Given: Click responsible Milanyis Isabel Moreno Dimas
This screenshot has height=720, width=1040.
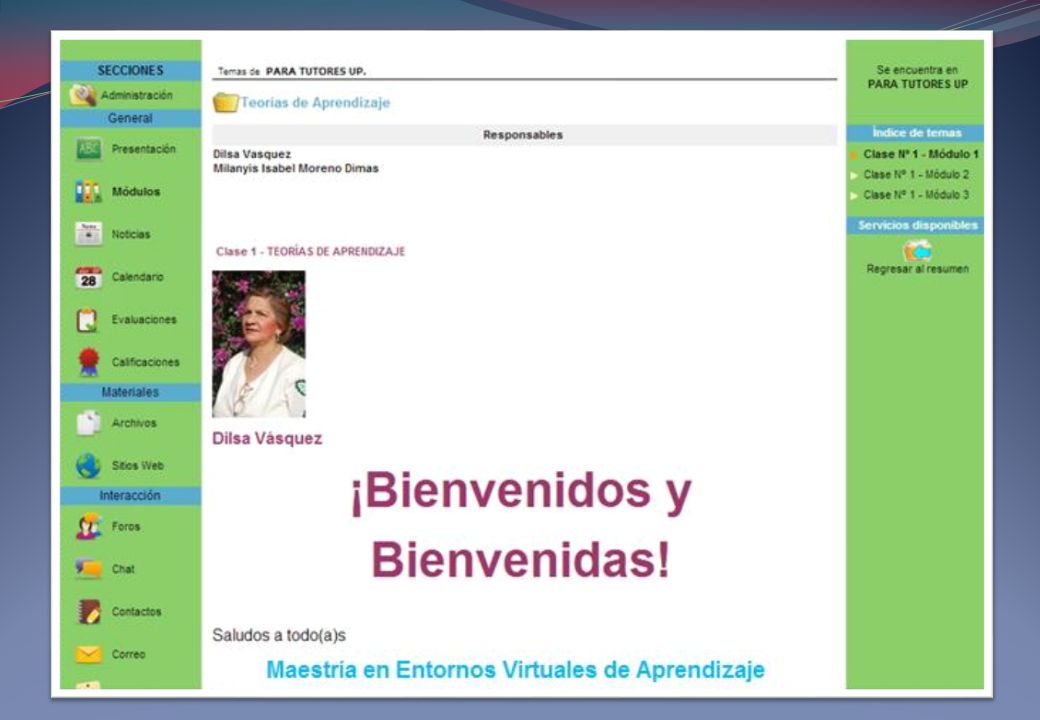Looking at the screenshot, I should point(296,168).
